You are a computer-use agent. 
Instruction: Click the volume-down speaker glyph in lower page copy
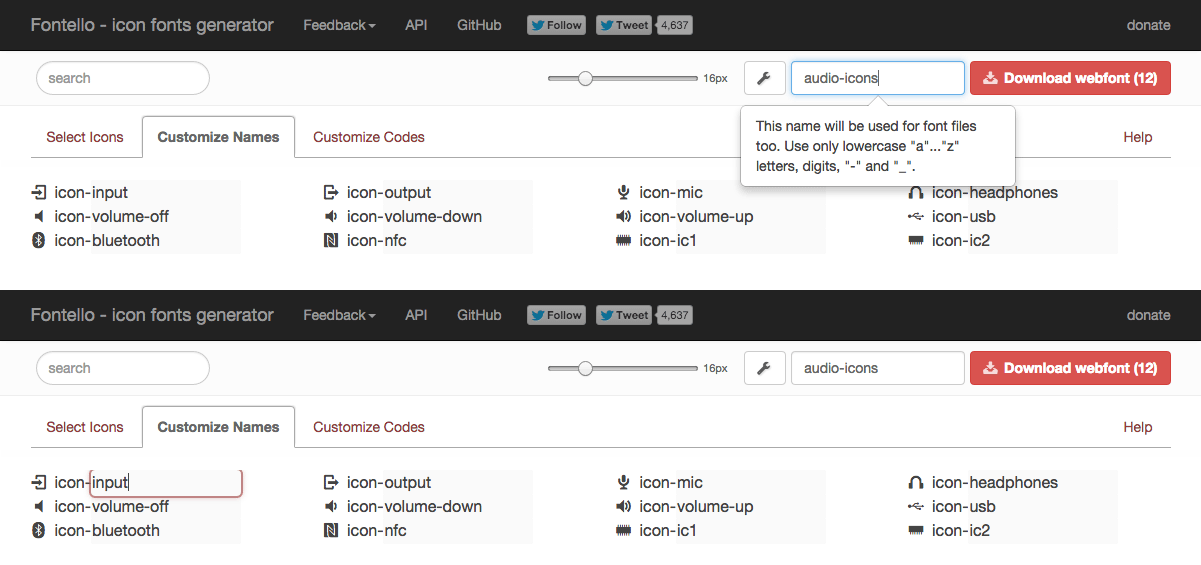[x=332, y=507]
